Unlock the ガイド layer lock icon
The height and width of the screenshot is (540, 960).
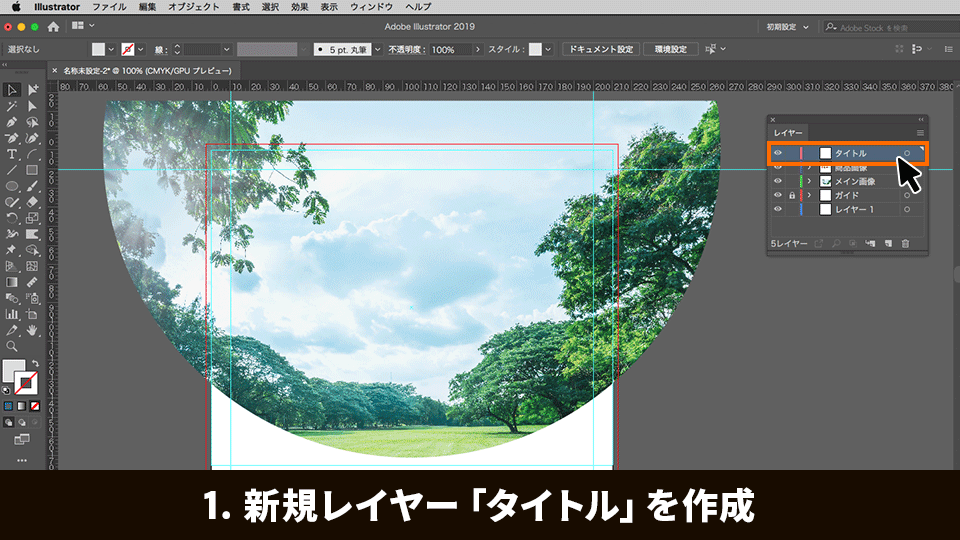click(792, 195)
